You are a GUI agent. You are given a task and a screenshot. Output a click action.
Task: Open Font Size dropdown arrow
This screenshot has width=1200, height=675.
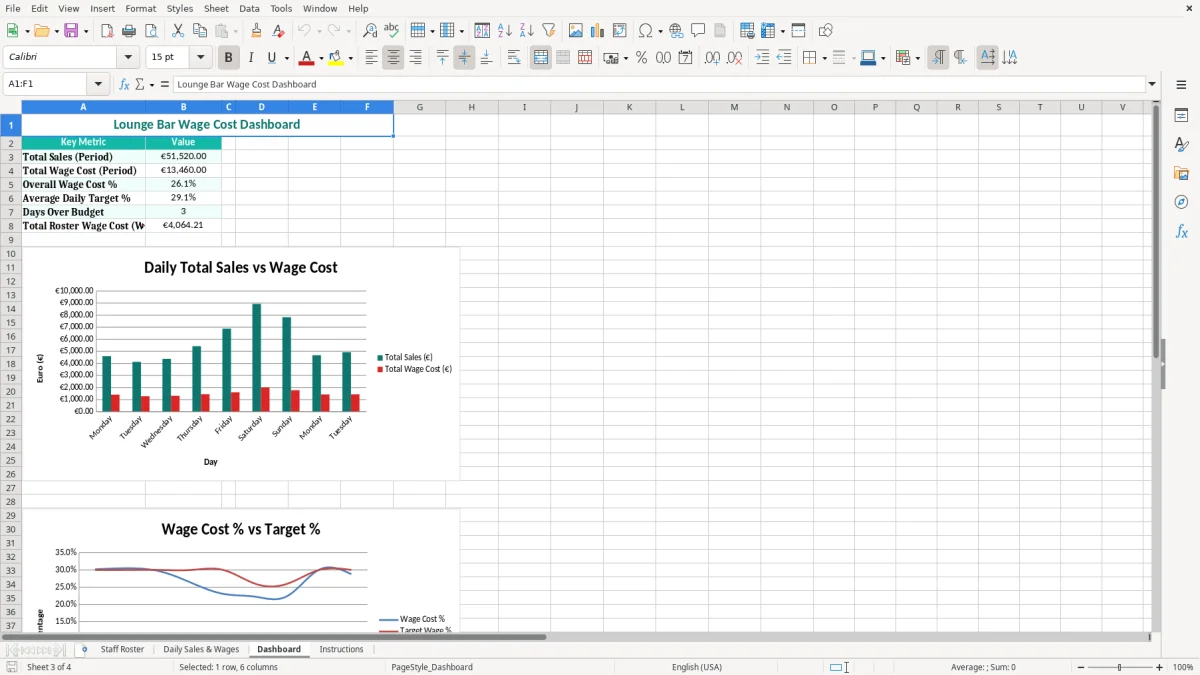pos(201,58)
